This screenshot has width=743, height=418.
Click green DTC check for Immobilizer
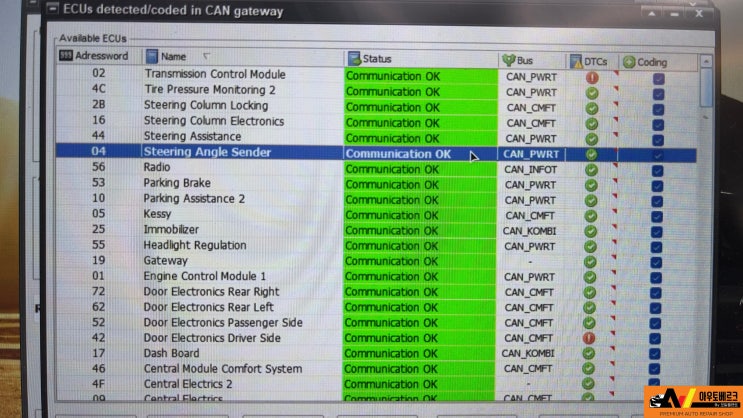590,231
